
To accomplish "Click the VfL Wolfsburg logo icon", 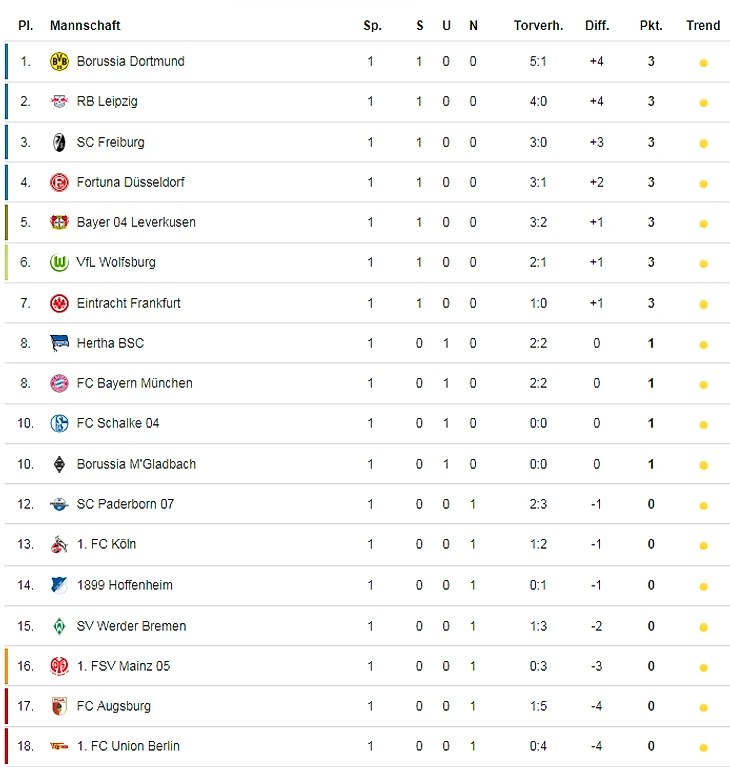I will 59,263.
